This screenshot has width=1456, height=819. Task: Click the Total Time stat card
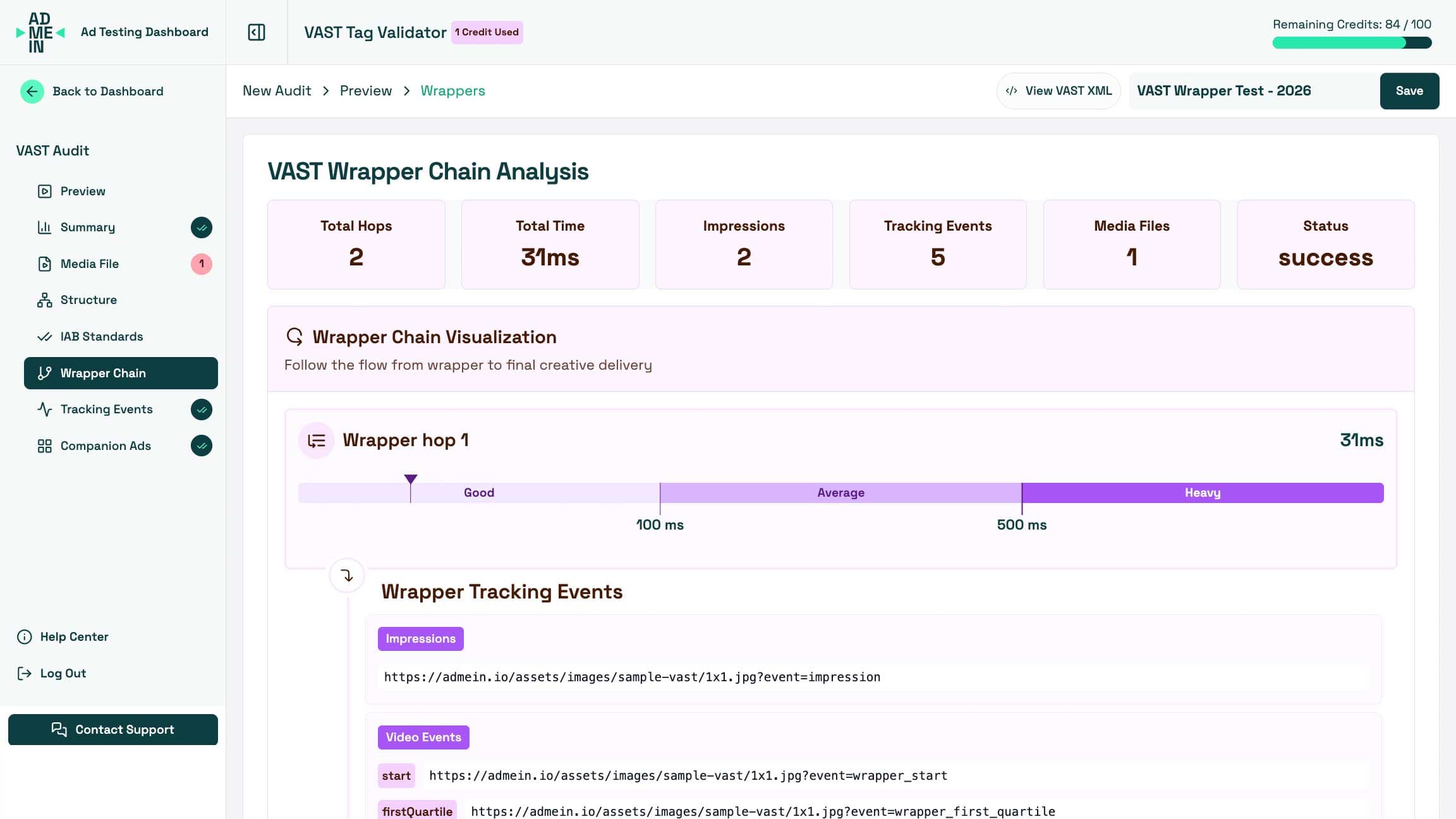[x=550, y=245]
